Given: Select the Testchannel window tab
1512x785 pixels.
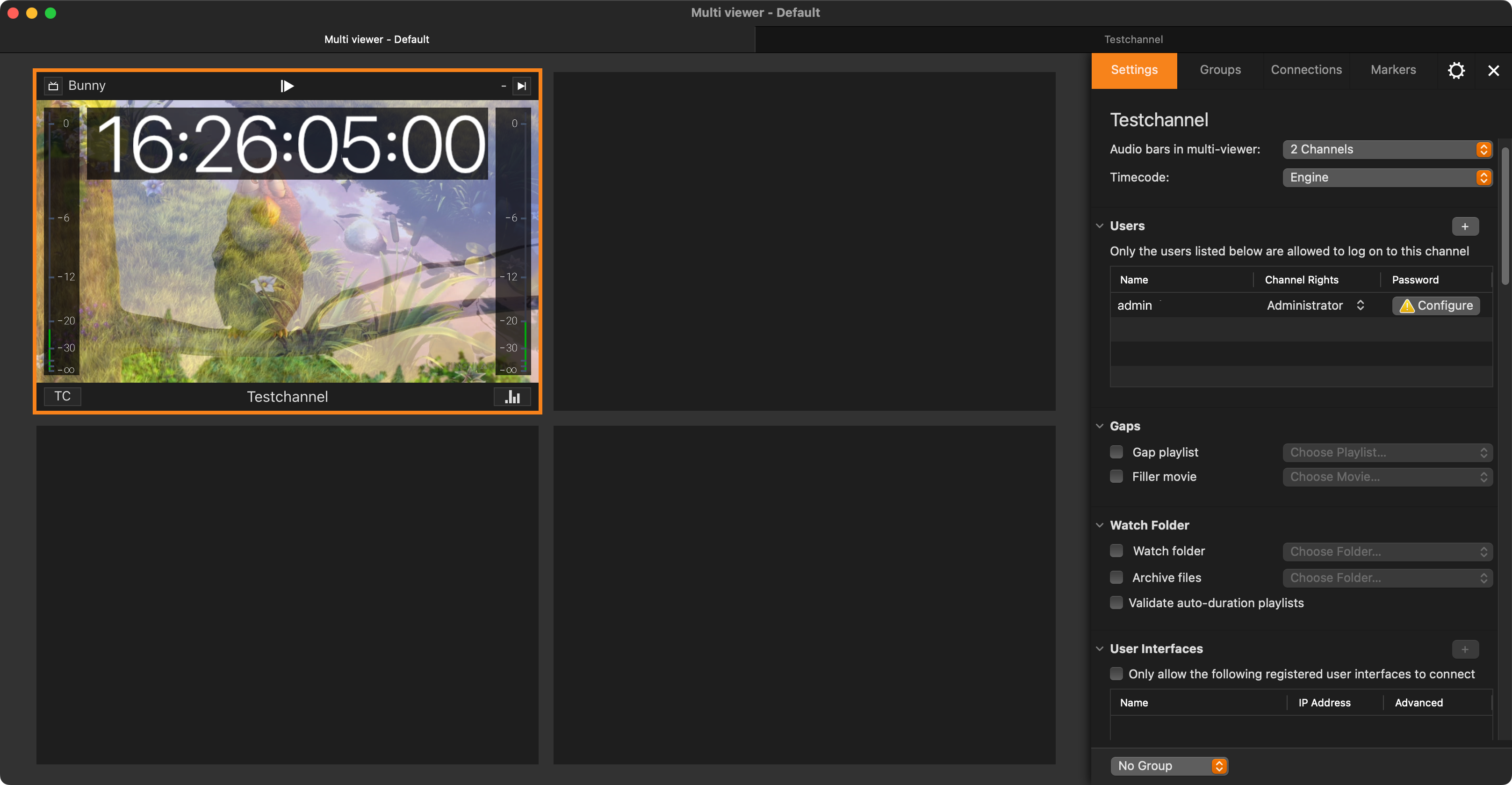Looking at the screenshot, I should tap(1133, 39).
